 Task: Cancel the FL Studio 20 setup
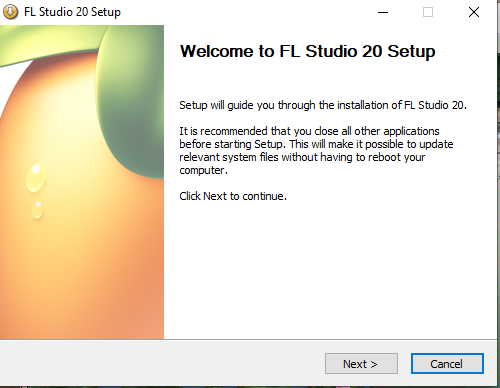(x=447, y=363)
